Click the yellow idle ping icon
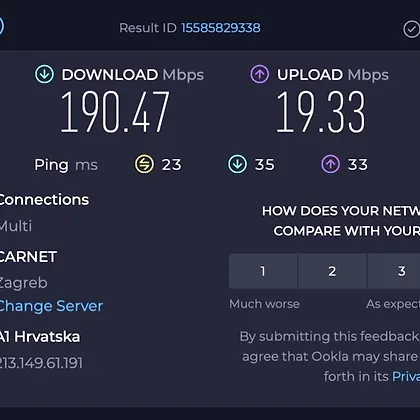Screen dimensions: 420x420 [x=144, y=164]
